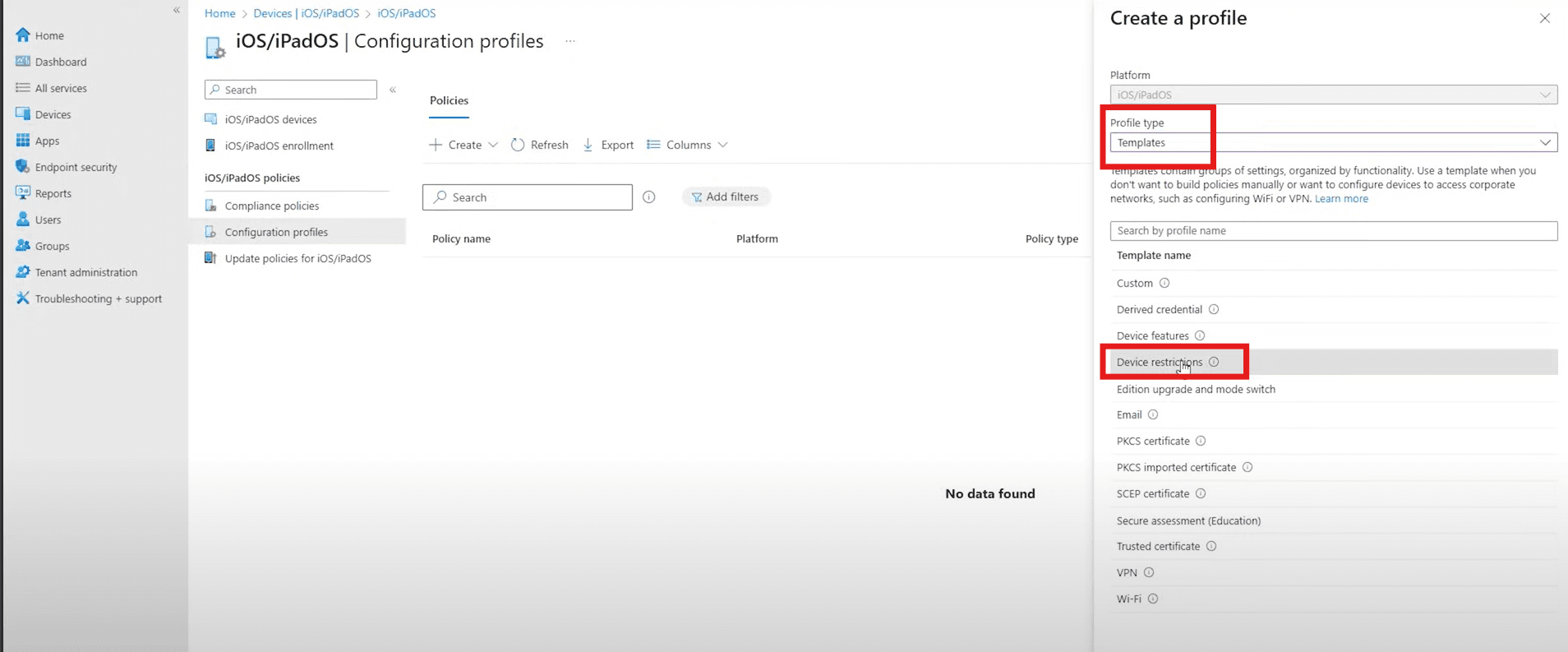Click the iOS/iPadOS enrollment icon

pyautogui.click(x=211, y=146)
